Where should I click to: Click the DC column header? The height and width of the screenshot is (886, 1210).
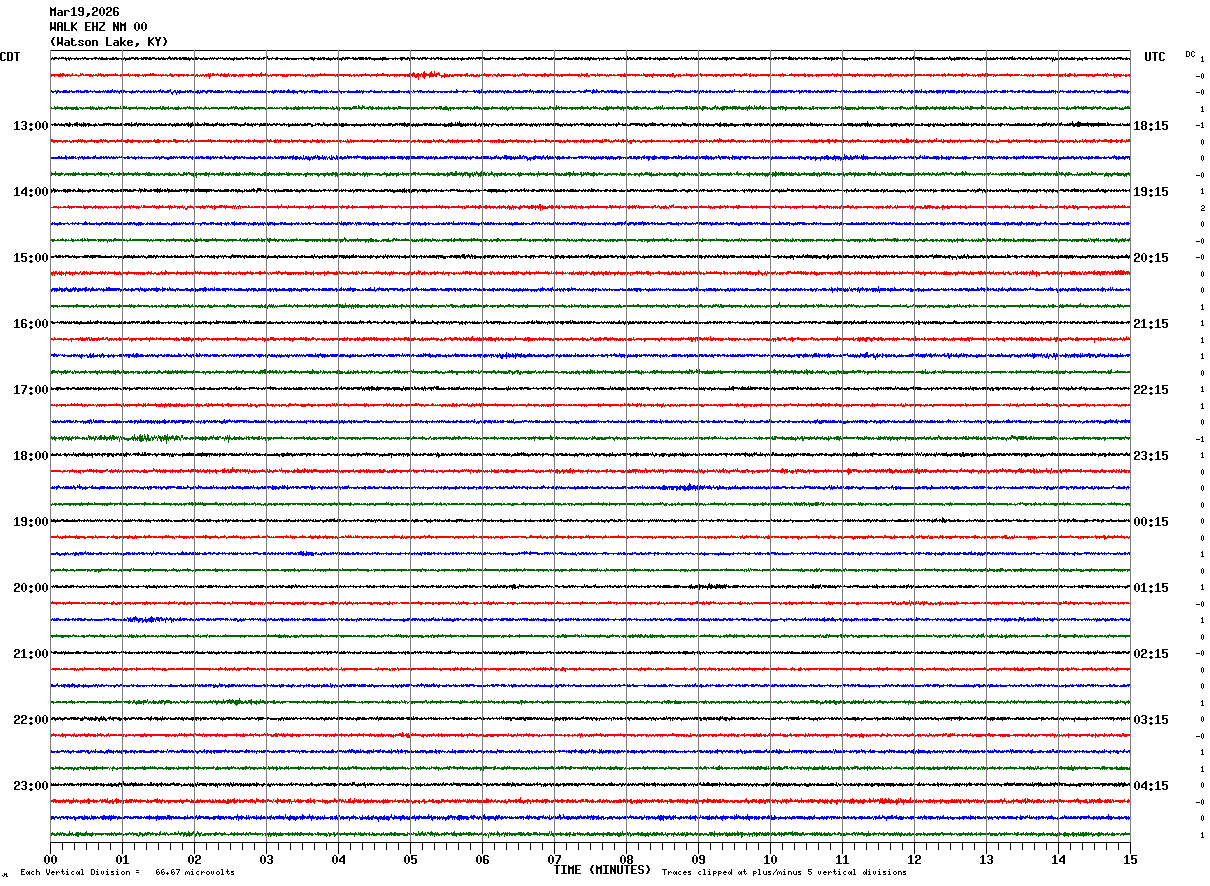[x=1190, y=53]
